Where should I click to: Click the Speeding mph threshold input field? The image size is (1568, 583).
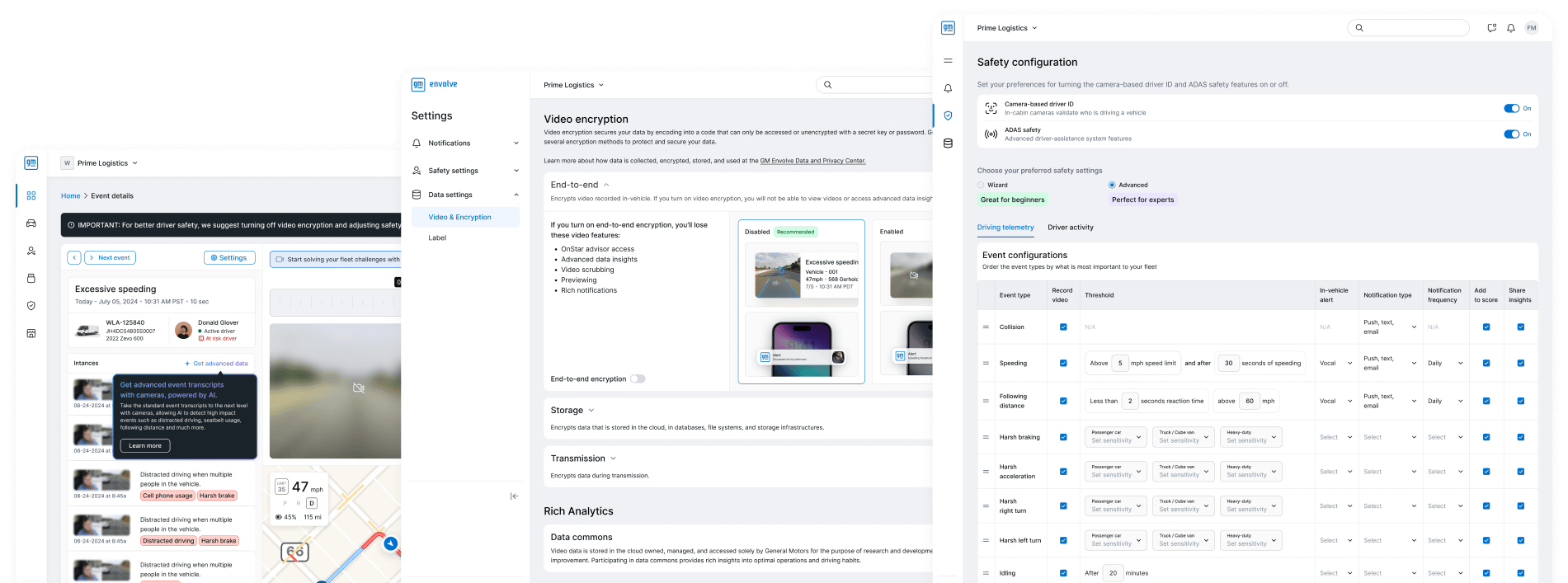[1119, 363]
